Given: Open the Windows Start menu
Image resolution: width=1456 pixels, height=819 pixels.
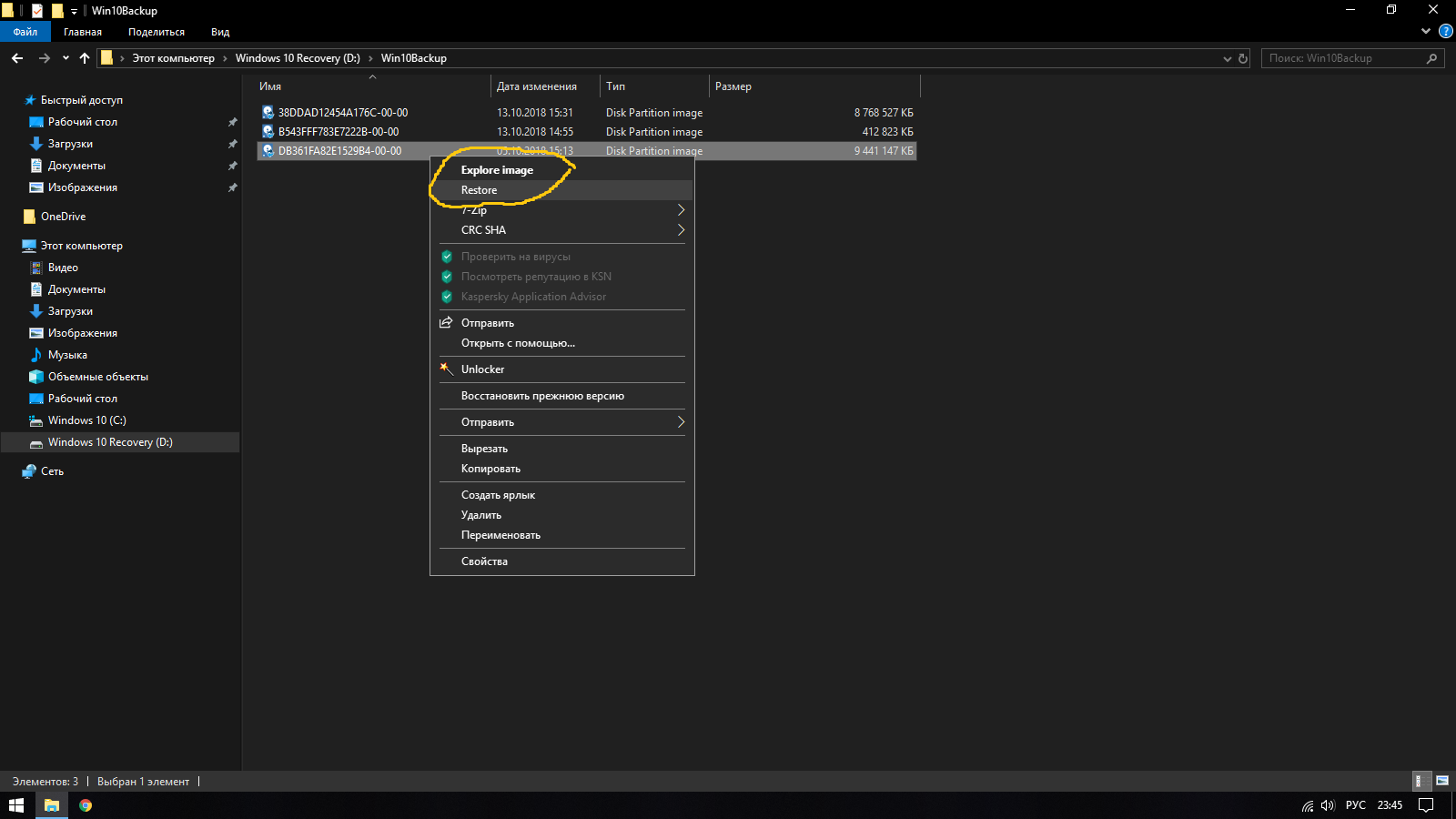Looking at the screenshot, I should click(x=16, y=805).
